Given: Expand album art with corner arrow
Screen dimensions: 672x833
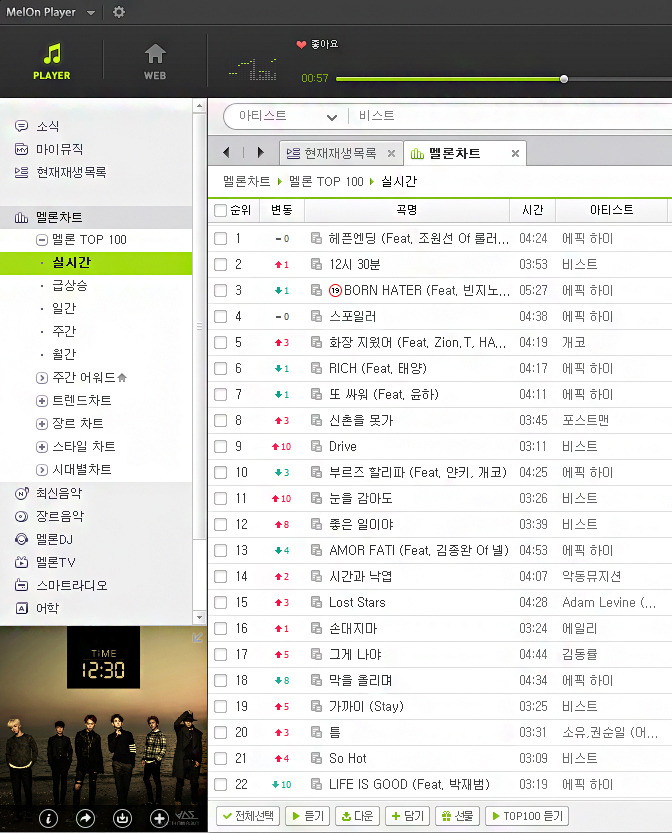Looking at the screenshot, I should click(x=197, y=637).
